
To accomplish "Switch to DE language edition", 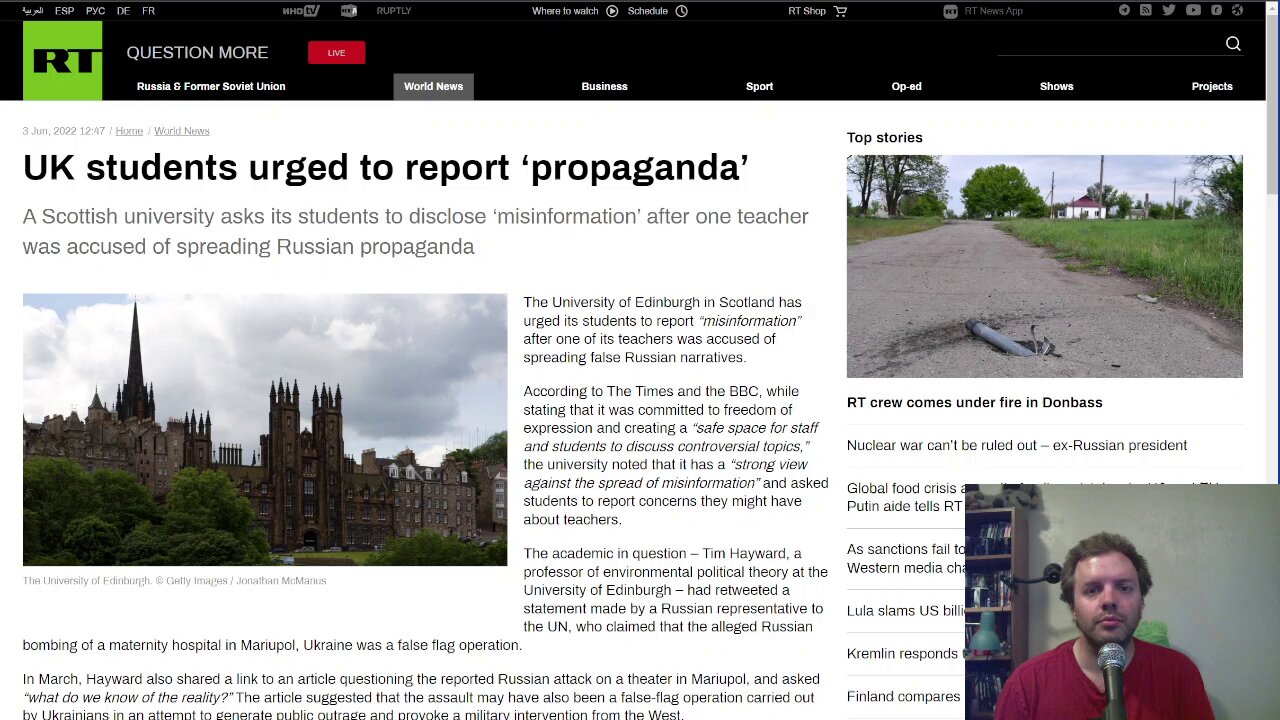I will pos(123,11).
